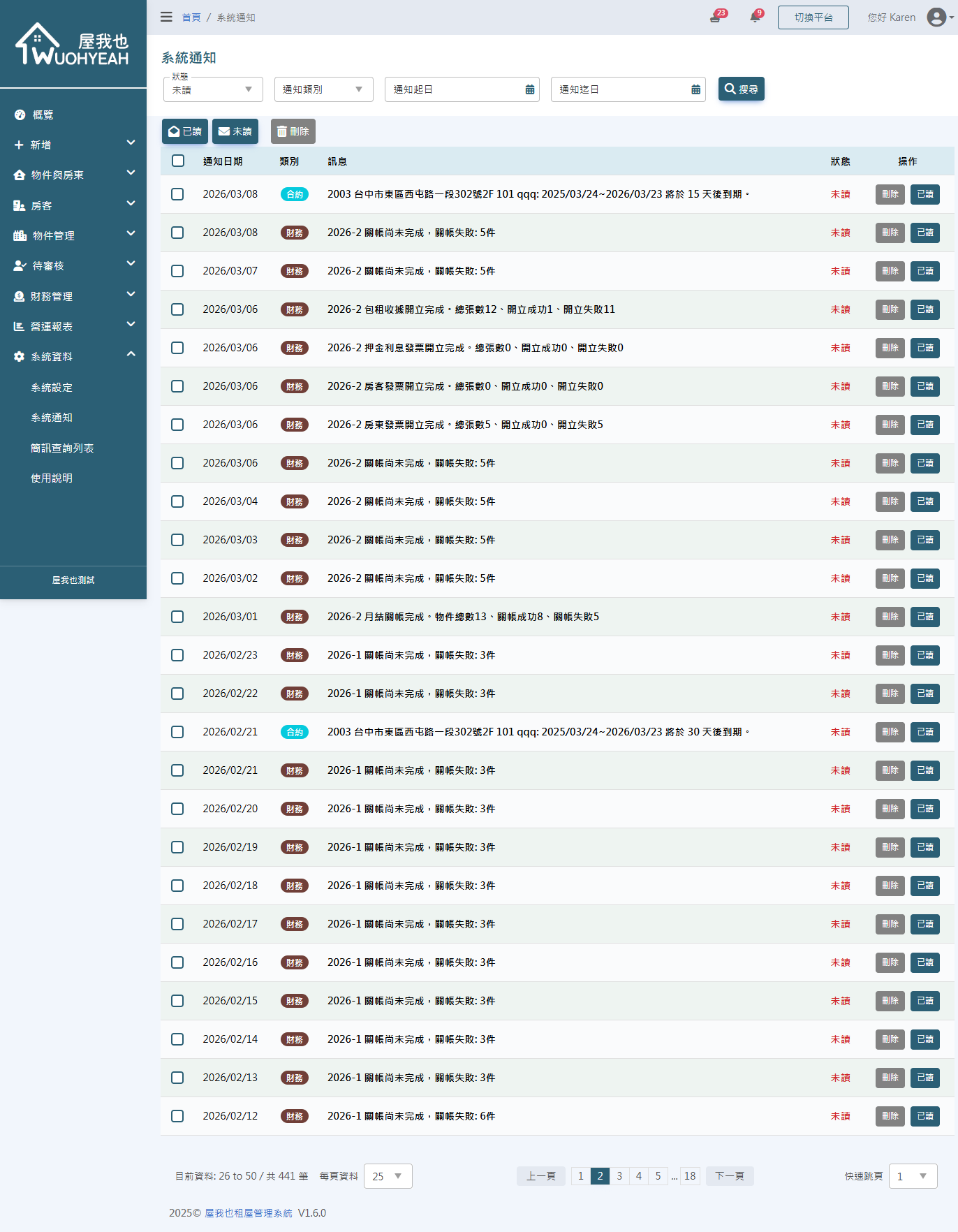958x1232 pixels.
Task: Open the bell notifications icon
Action: pos(755,17)
